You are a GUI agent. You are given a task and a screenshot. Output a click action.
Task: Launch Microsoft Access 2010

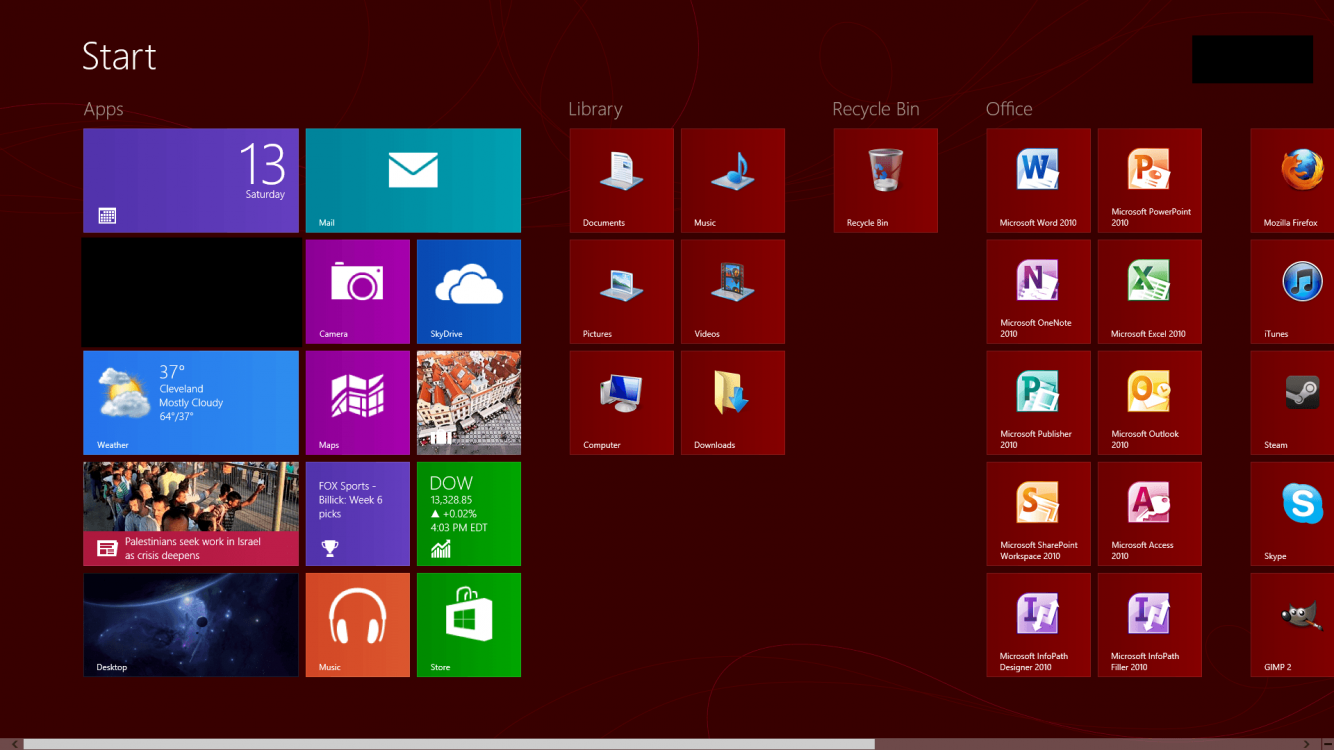point(1150,514)
